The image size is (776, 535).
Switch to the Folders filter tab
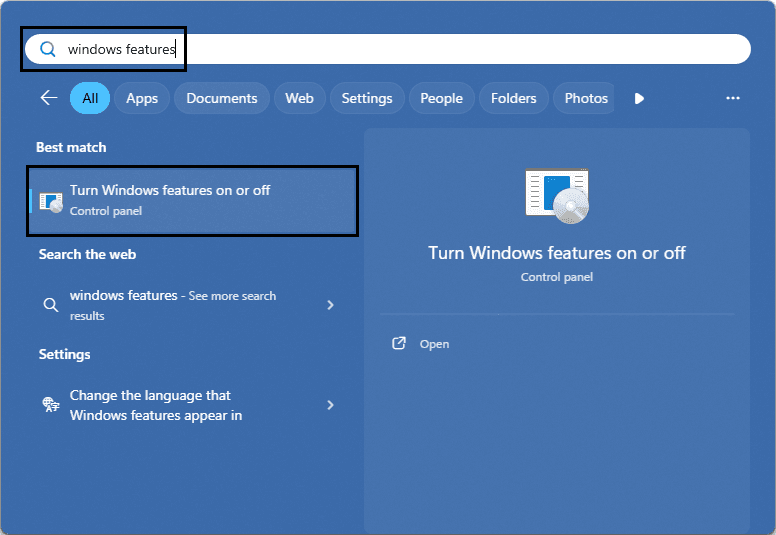click(x=514, y=98)
